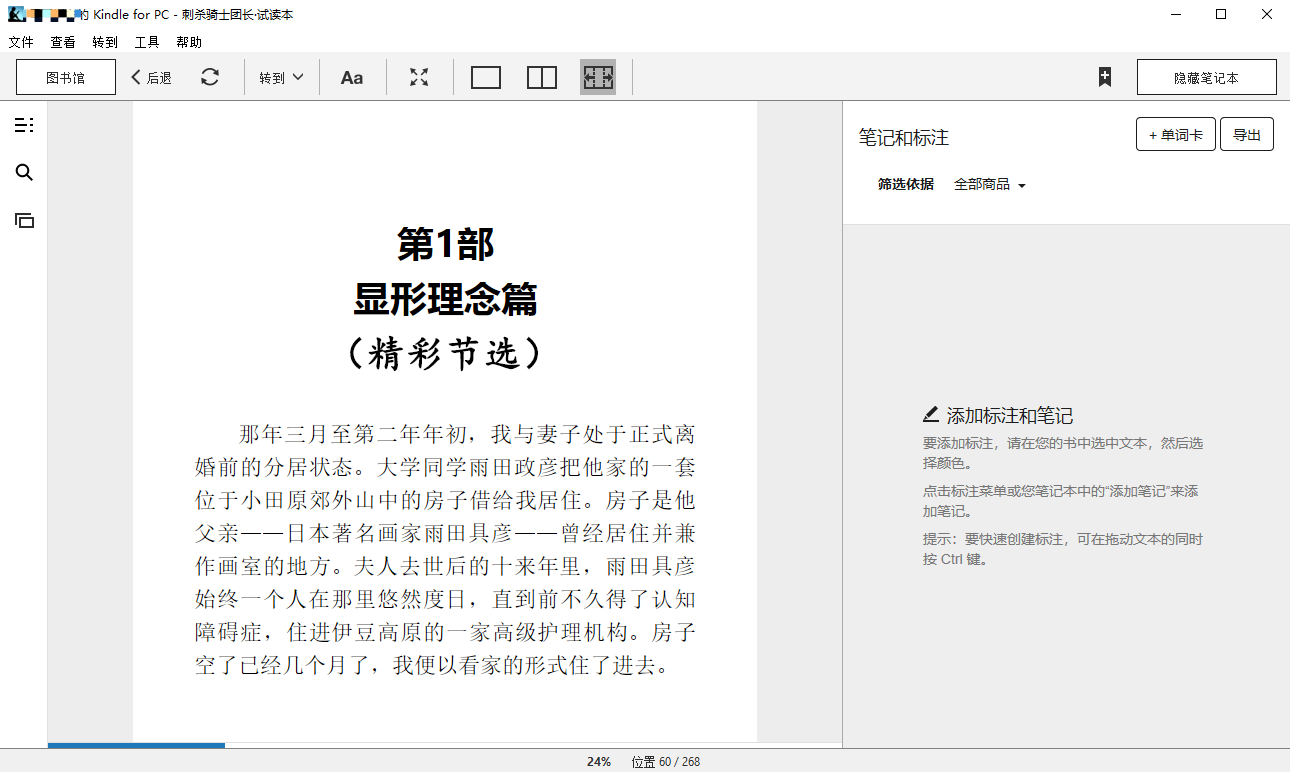Toggle the auto-fit column width layout
Viewport: 1290px width, 772px height.
point(598,77)
